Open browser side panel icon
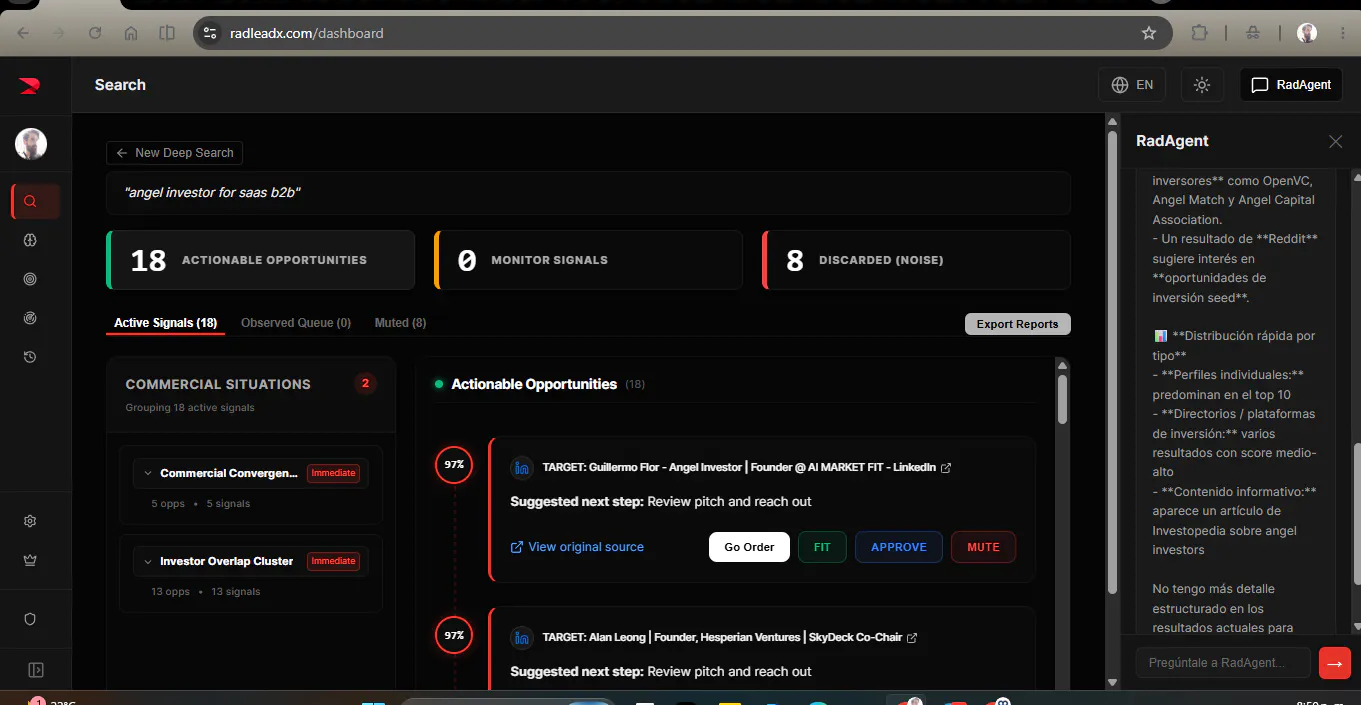 tap(167, 33)
